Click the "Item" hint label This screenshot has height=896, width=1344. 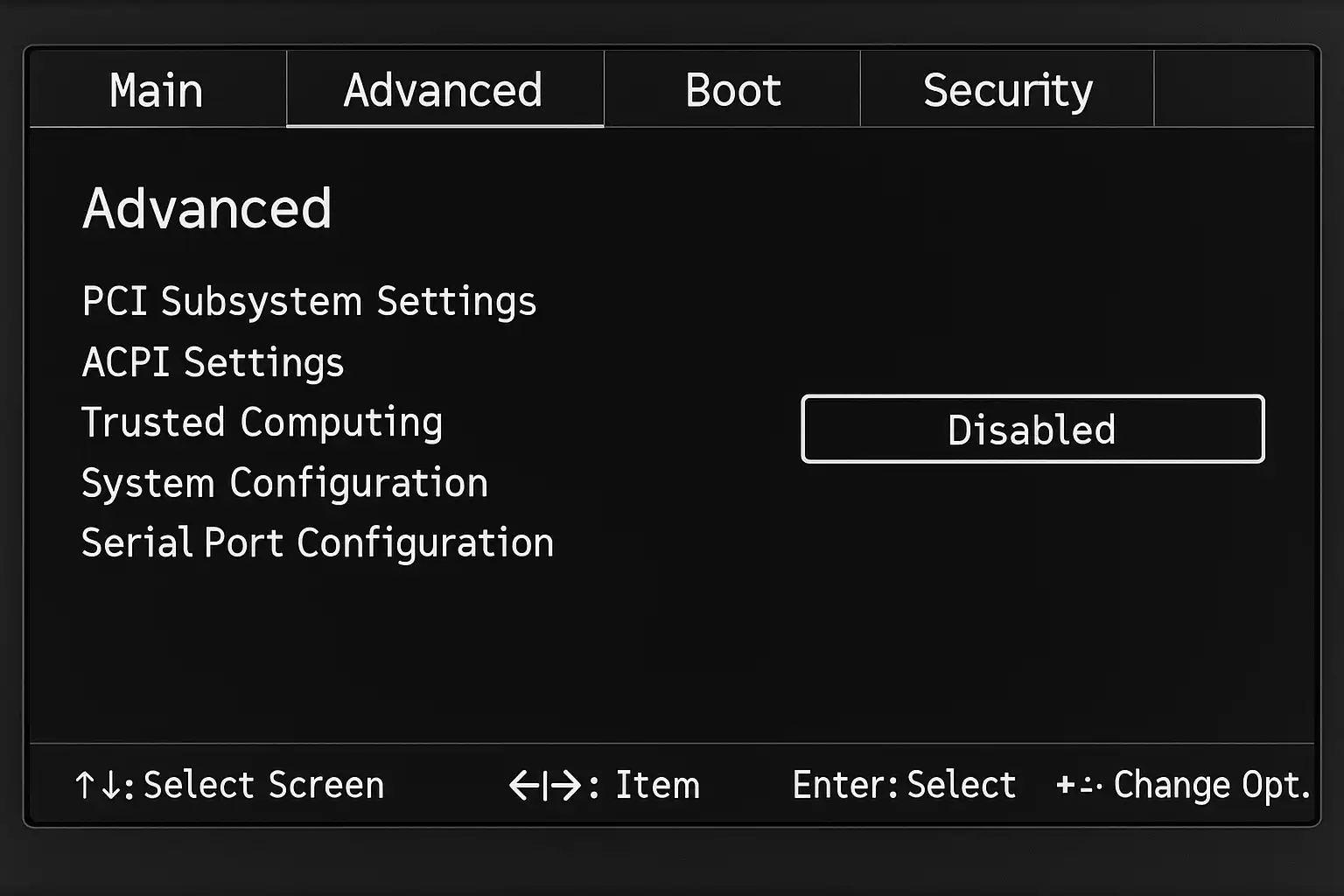[x=657, y=786]
